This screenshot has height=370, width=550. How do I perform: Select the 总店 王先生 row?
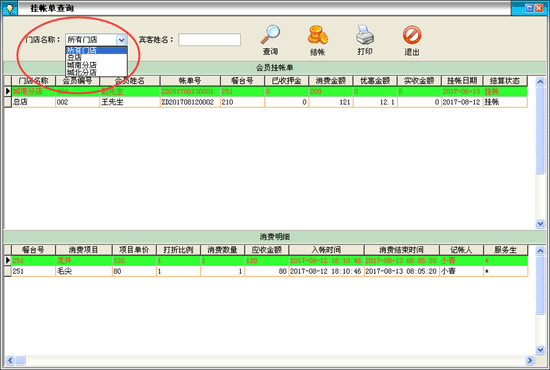coord(266,102)
